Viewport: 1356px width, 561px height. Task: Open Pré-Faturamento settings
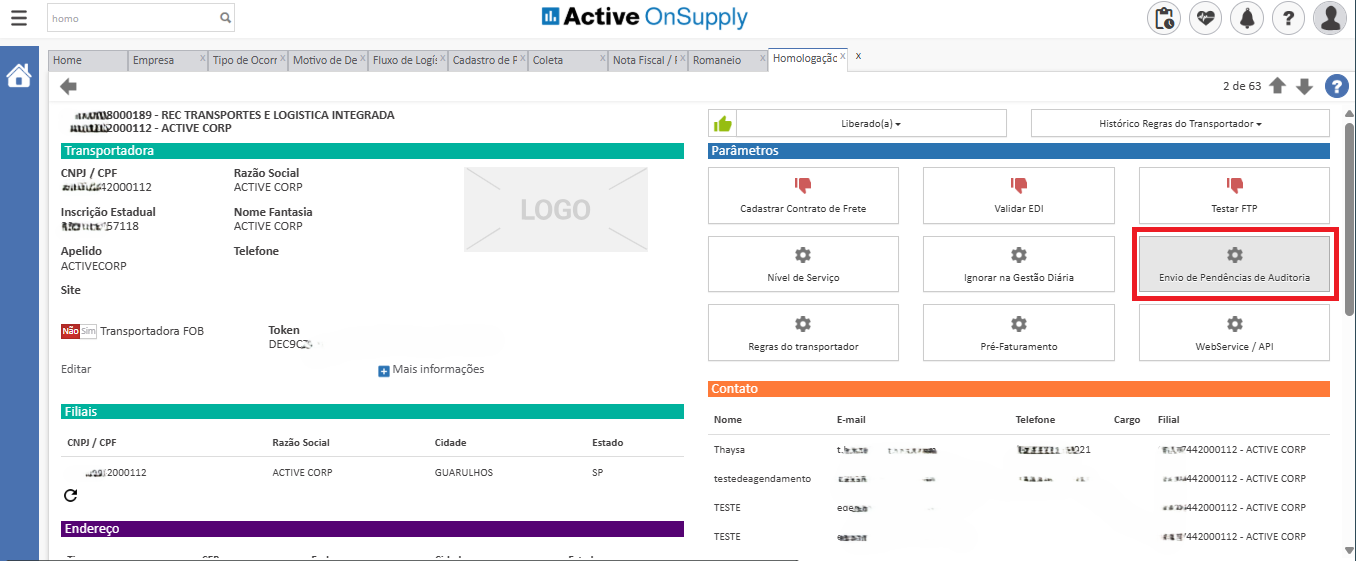coord(1018,333)
